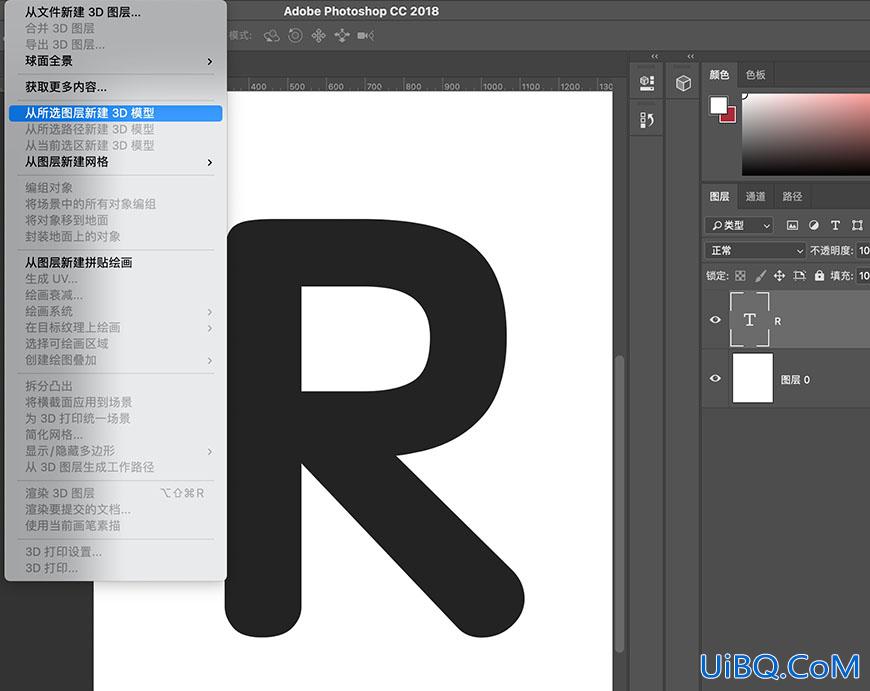Lock artboard auto-nesting icon

(800, 275)
